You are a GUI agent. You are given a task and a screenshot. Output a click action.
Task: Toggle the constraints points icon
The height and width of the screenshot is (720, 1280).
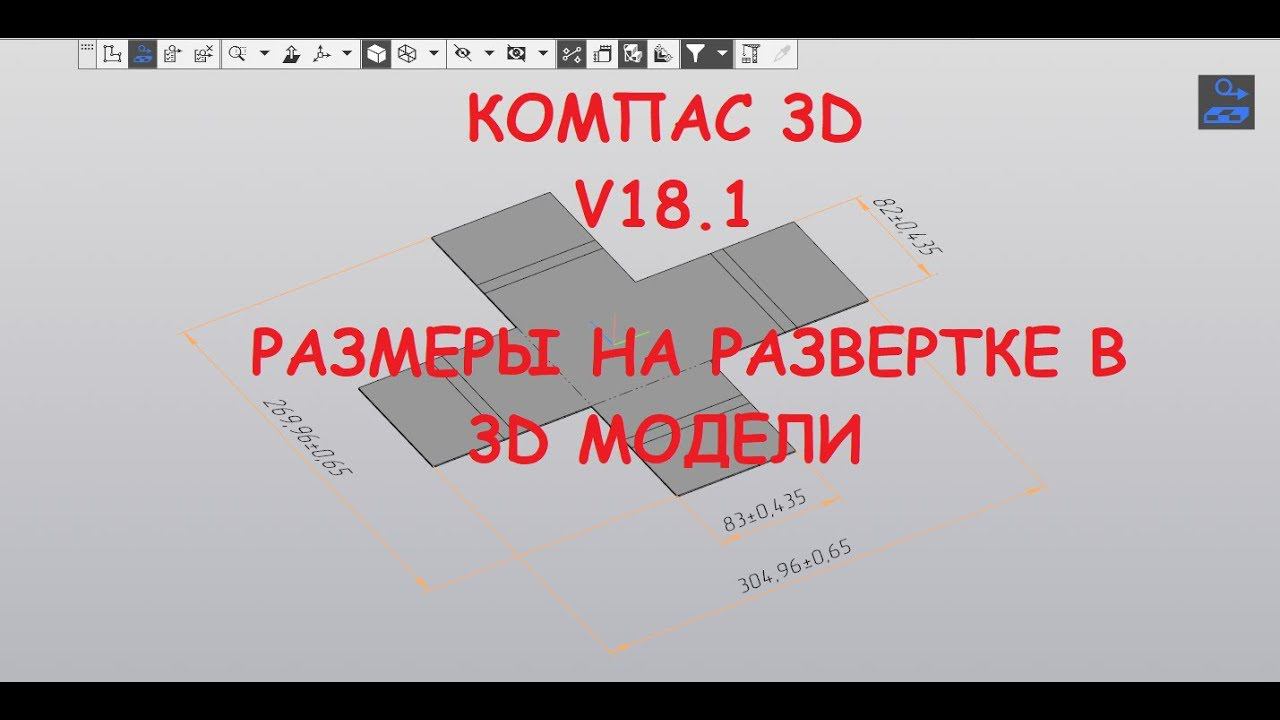[x=571, y=54]
